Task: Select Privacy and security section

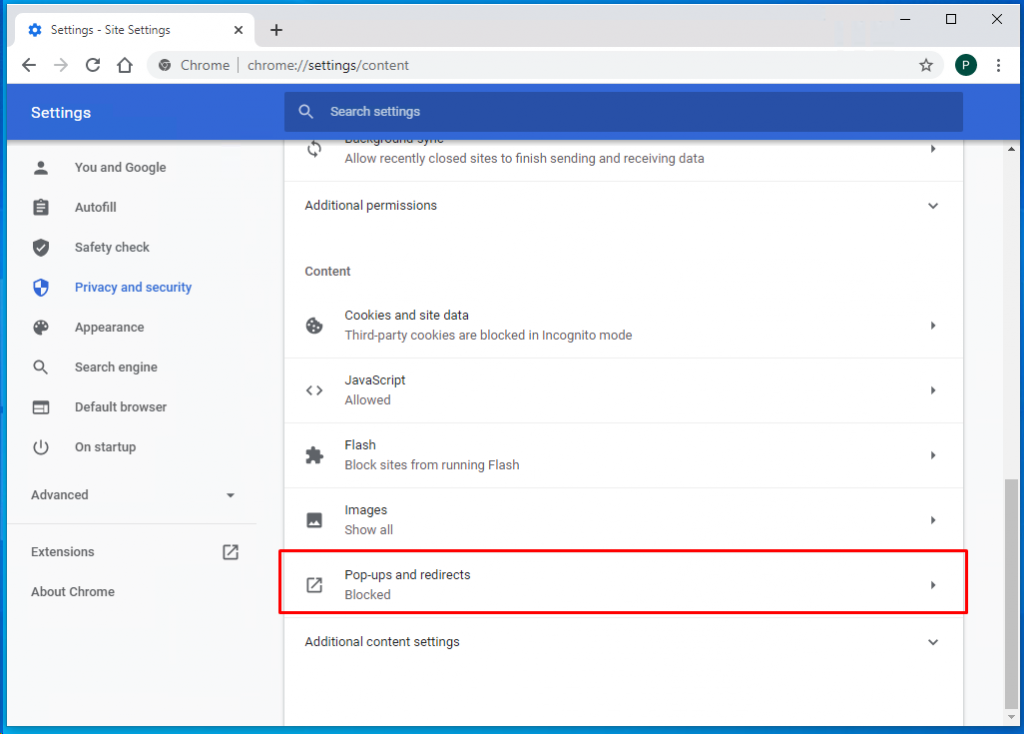Action: click(x=133, y=287)
